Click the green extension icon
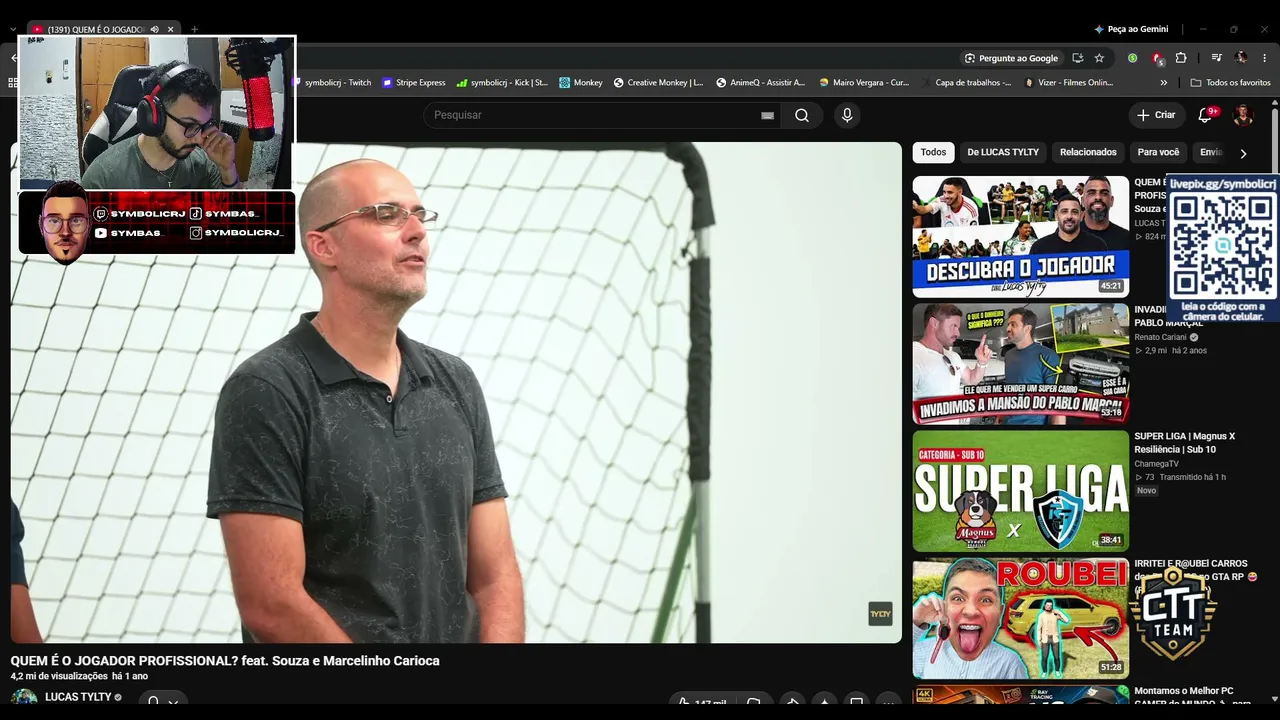Screen dimensions: 1280x720 point(1132,58)
